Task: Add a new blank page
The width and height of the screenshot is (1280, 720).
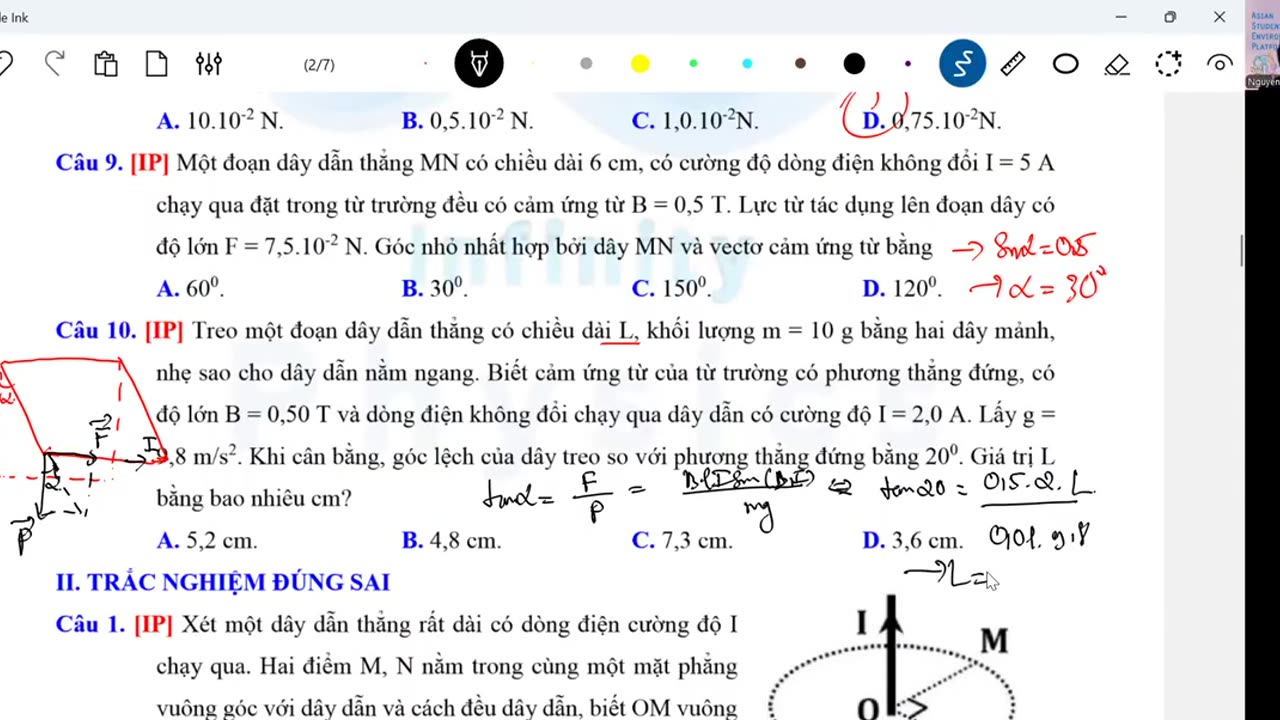Action: point(156,64)
